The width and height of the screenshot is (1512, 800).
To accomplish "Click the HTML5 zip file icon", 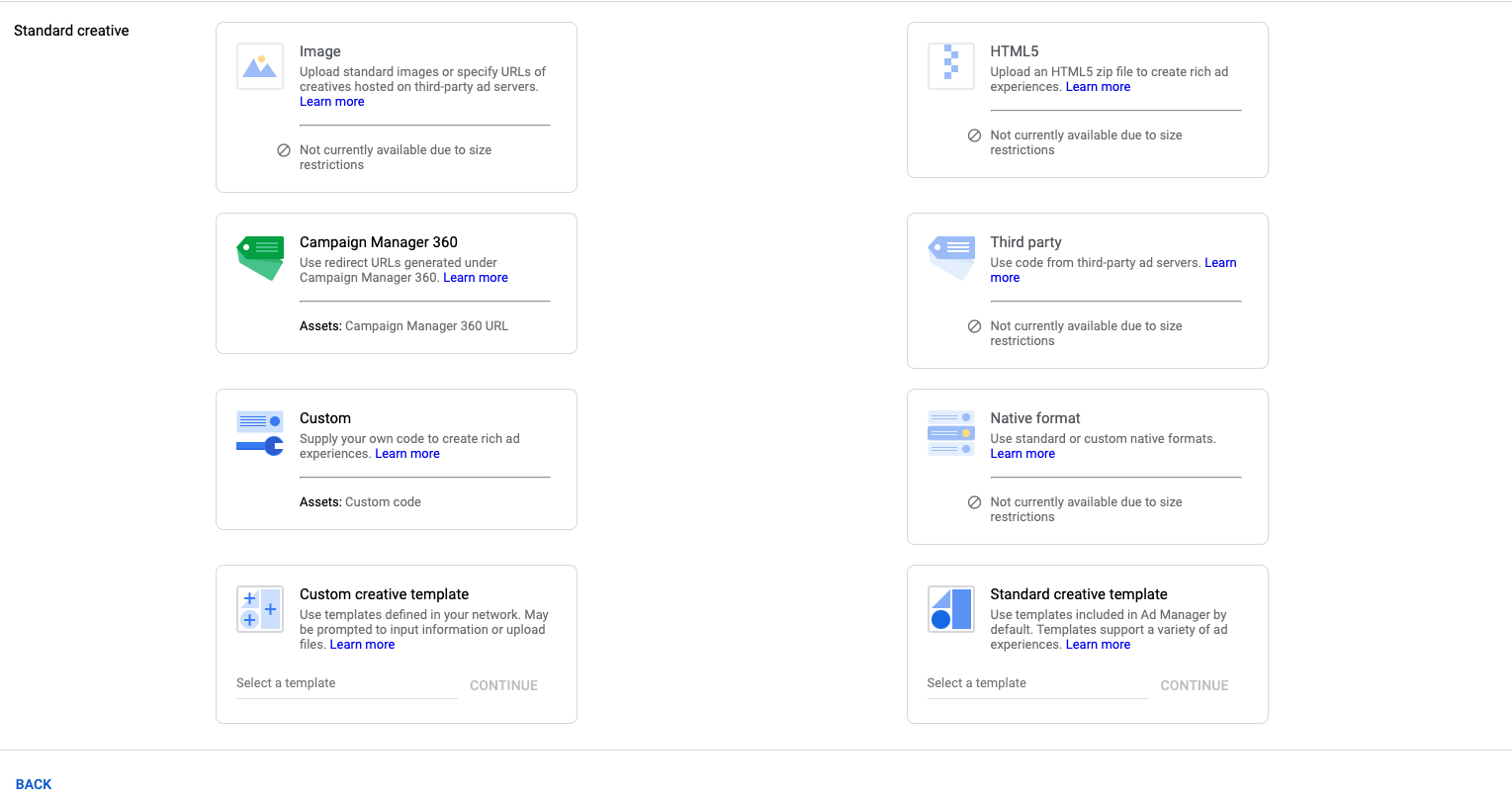I will tap(950, 66).
